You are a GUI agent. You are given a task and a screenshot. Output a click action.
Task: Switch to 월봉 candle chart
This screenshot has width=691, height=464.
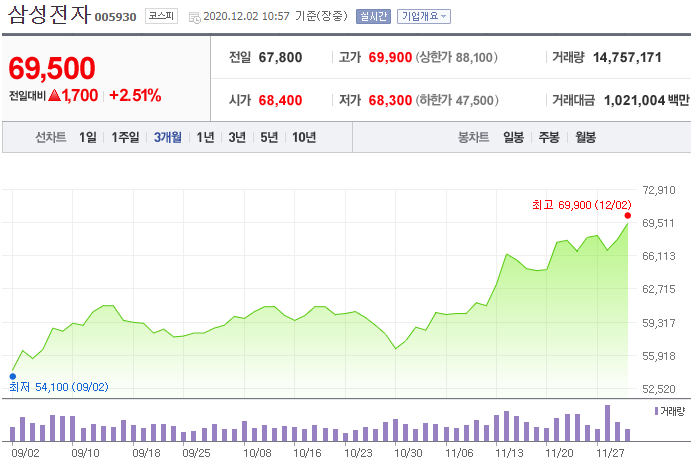click(585, 137)
